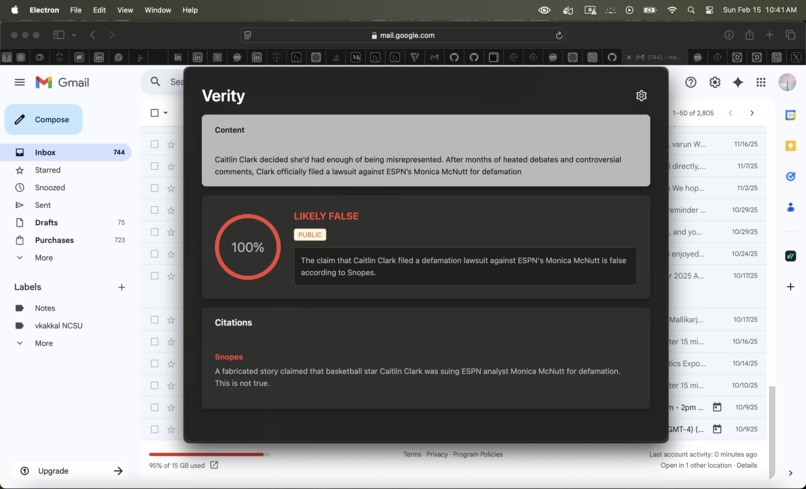Show browser tab overview
Screen dimensions: 806x489
tap(790, 35)
